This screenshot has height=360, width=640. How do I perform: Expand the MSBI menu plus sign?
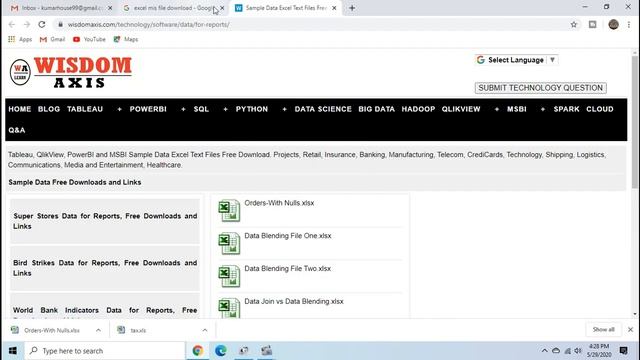pos(543,109)
